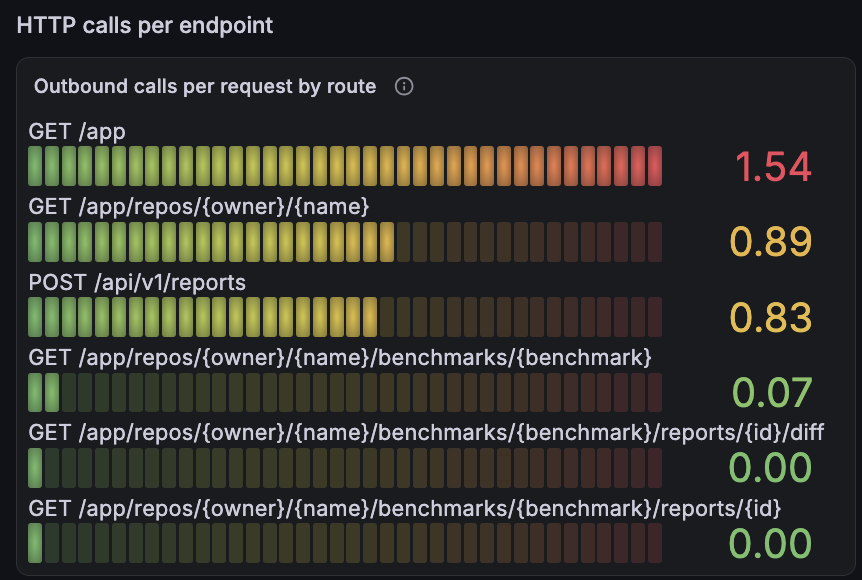Click the bar gauge for POST /api/v1/reports
This screenshot has height=580, width=862.
tap(345, 317)
